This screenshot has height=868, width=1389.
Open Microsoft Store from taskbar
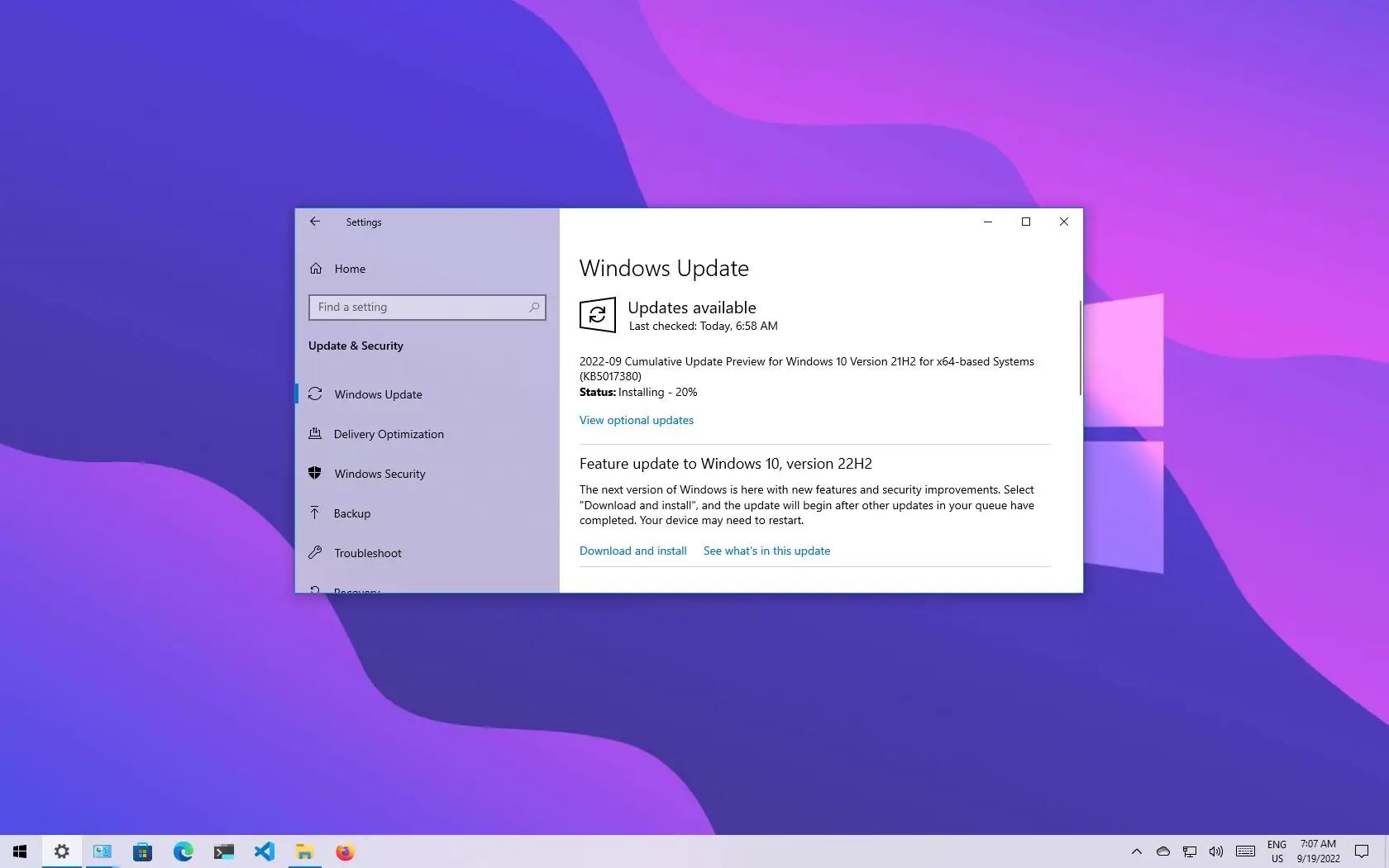coord(142,851)
